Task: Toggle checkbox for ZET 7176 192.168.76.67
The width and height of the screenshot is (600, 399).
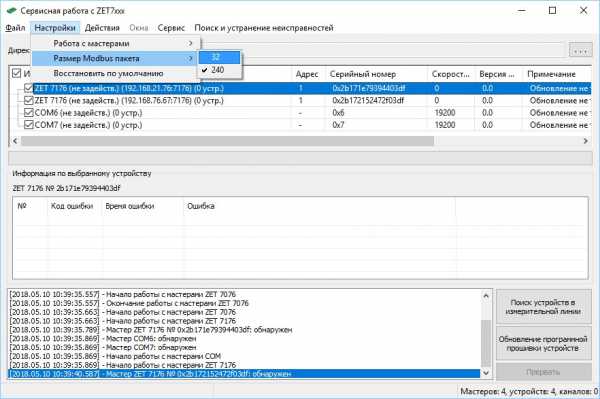Action: point(29,101)
